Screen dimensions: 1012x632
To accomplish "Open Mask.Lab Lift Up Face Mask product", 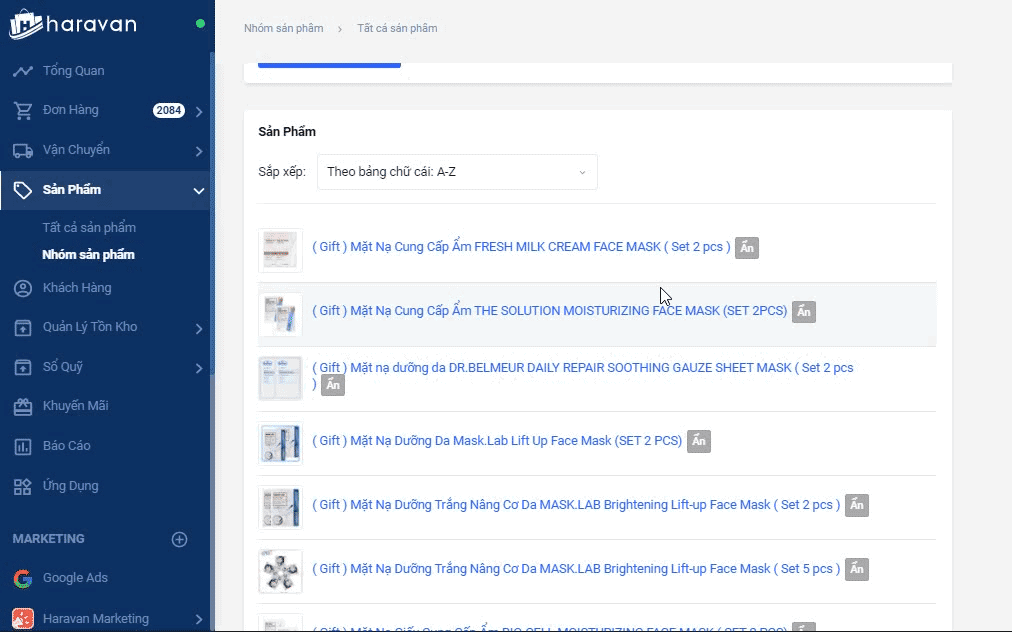I will pos(497,441).
